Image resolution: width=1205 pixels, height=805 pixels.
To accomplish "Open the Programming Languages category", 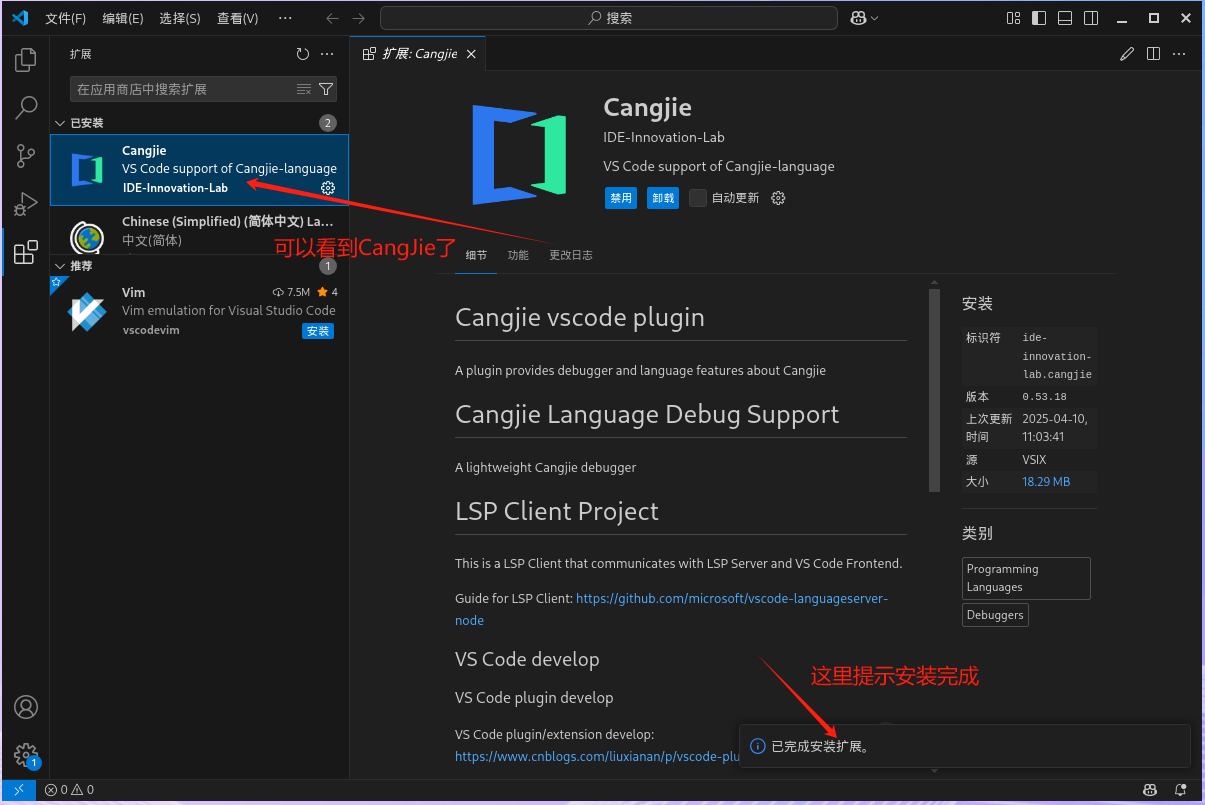I will pyautogui.click(x=1026, y=578).
